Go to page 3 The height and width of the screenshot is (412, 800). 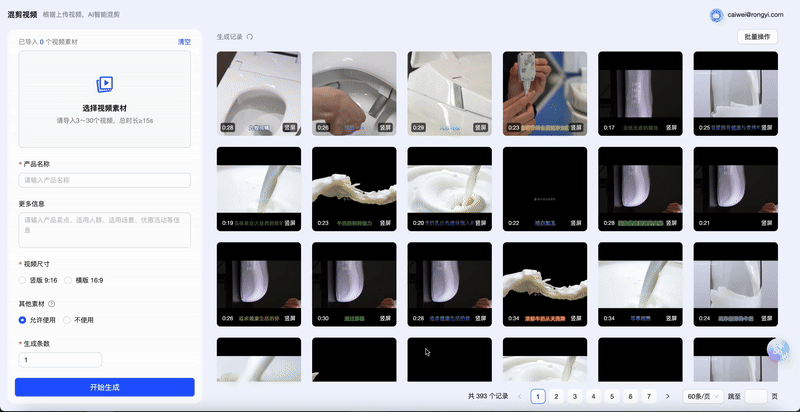[574, 396]
